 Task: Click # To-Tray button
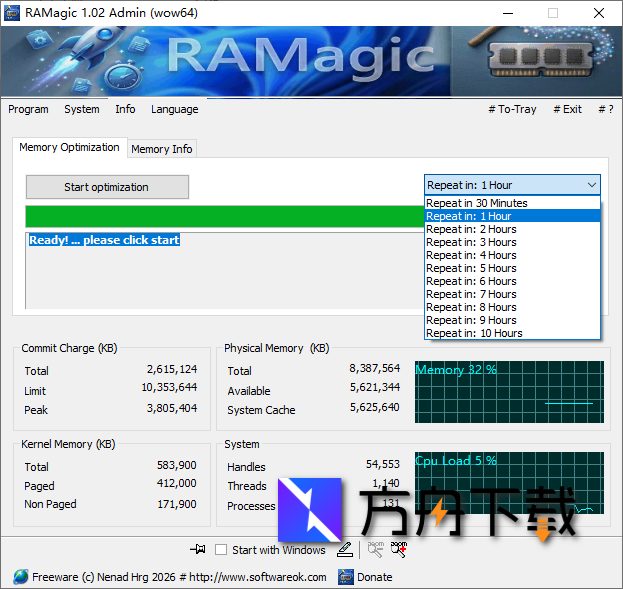click(512, 109)
